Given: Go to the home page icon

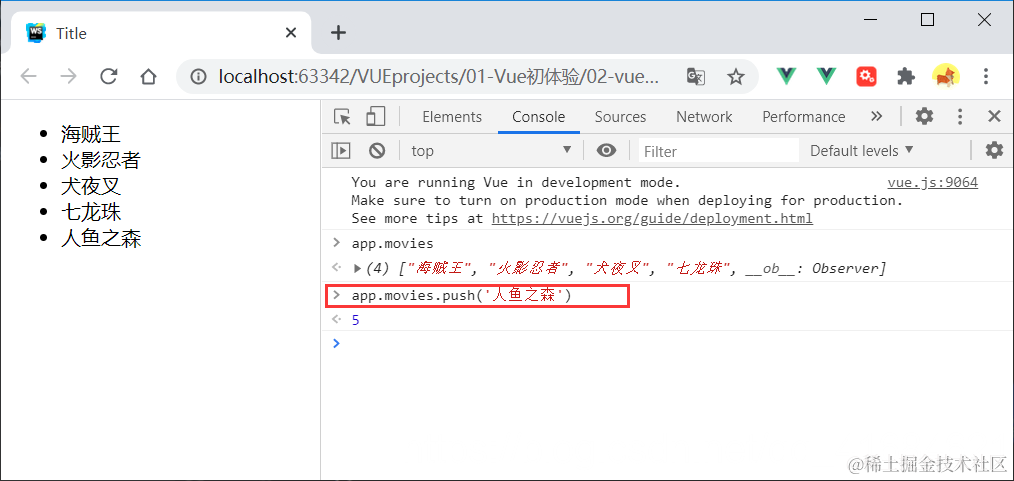Looking at the screenshot, I should pyautogui.click(x=149, y=77).
